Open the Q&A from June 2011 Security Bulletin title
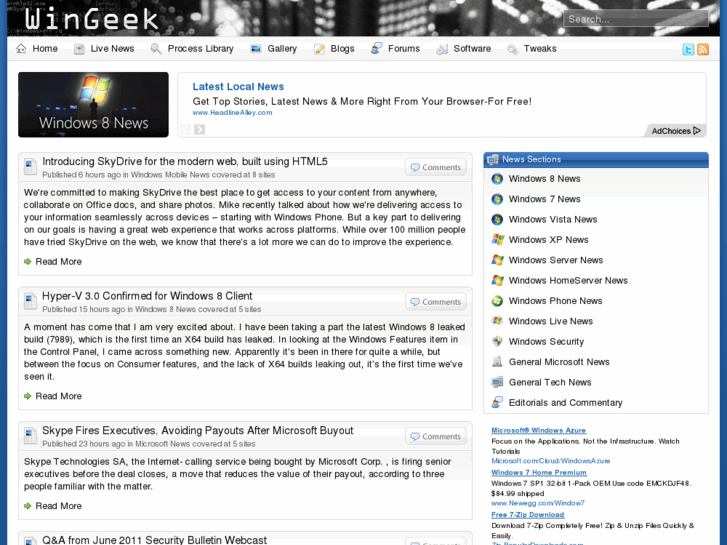 coord(154,540)
